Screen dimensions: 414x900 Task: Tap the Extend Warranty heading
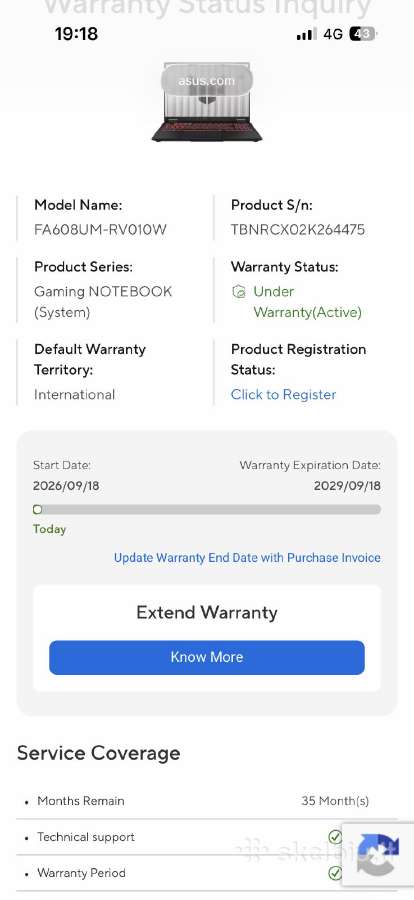coord(207,612)
